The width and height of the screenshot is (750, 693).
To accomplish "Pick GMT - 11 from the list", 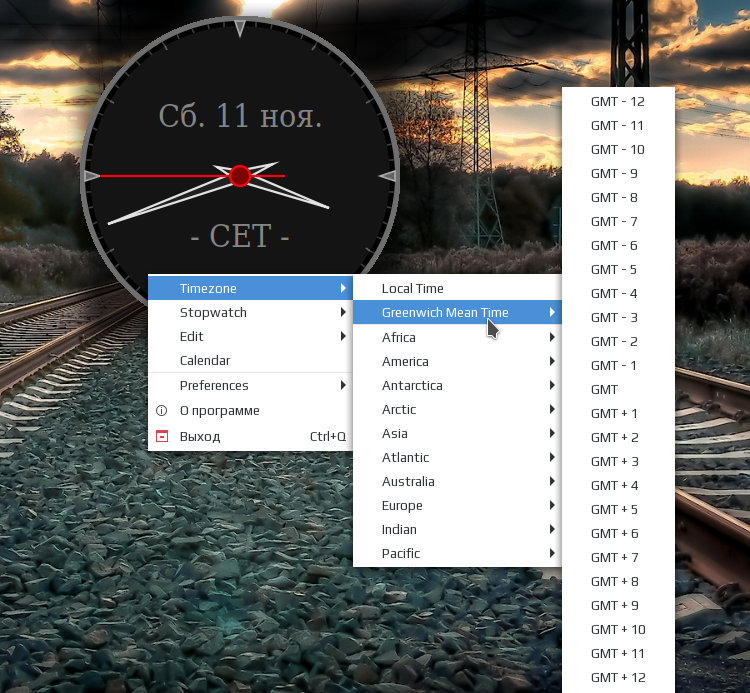I will (x=618, y=125).
